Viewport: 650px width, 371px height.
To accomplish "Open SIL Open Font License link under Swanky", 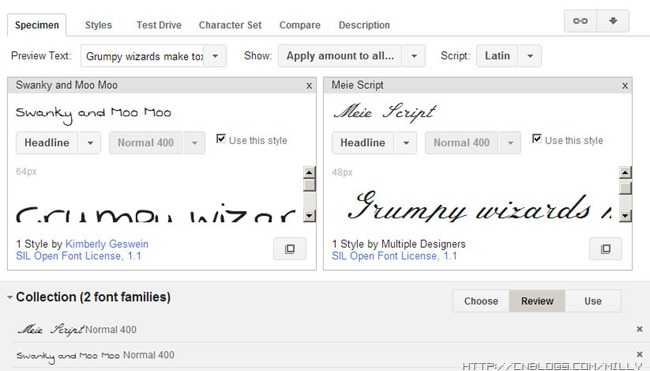I will (79, 256).
